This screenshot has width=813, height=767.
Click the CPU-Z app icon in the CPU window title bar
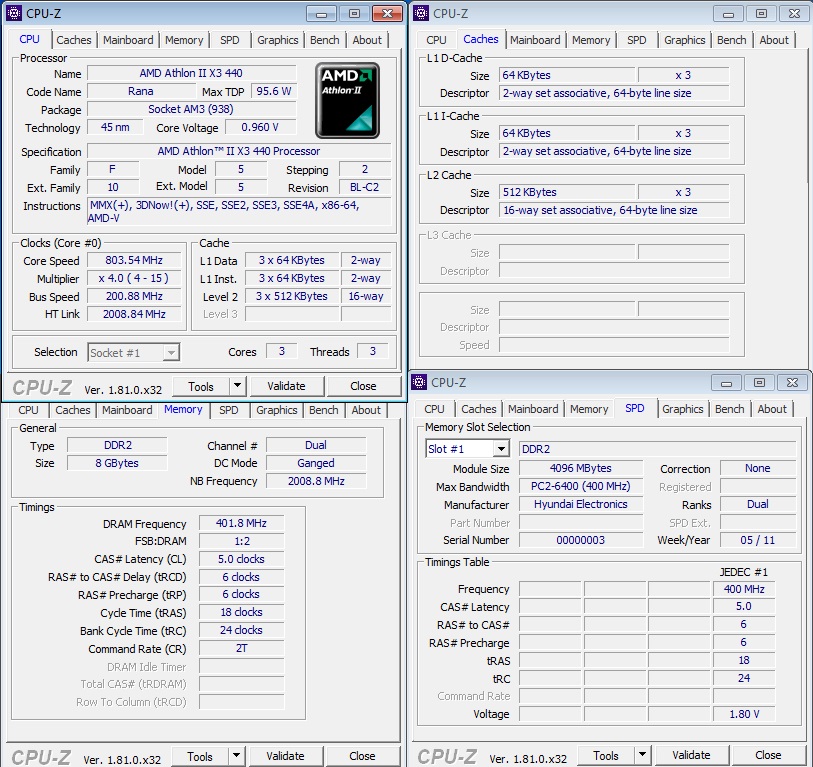coord(14,13)
